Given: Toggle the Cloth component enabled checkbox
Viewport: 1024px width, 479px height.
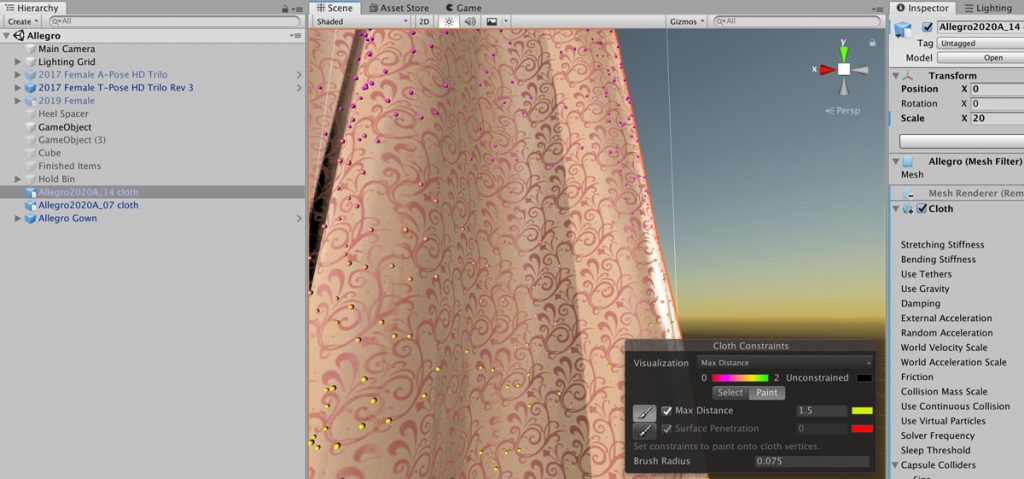Looking at the screenshot, I should 921,208.
